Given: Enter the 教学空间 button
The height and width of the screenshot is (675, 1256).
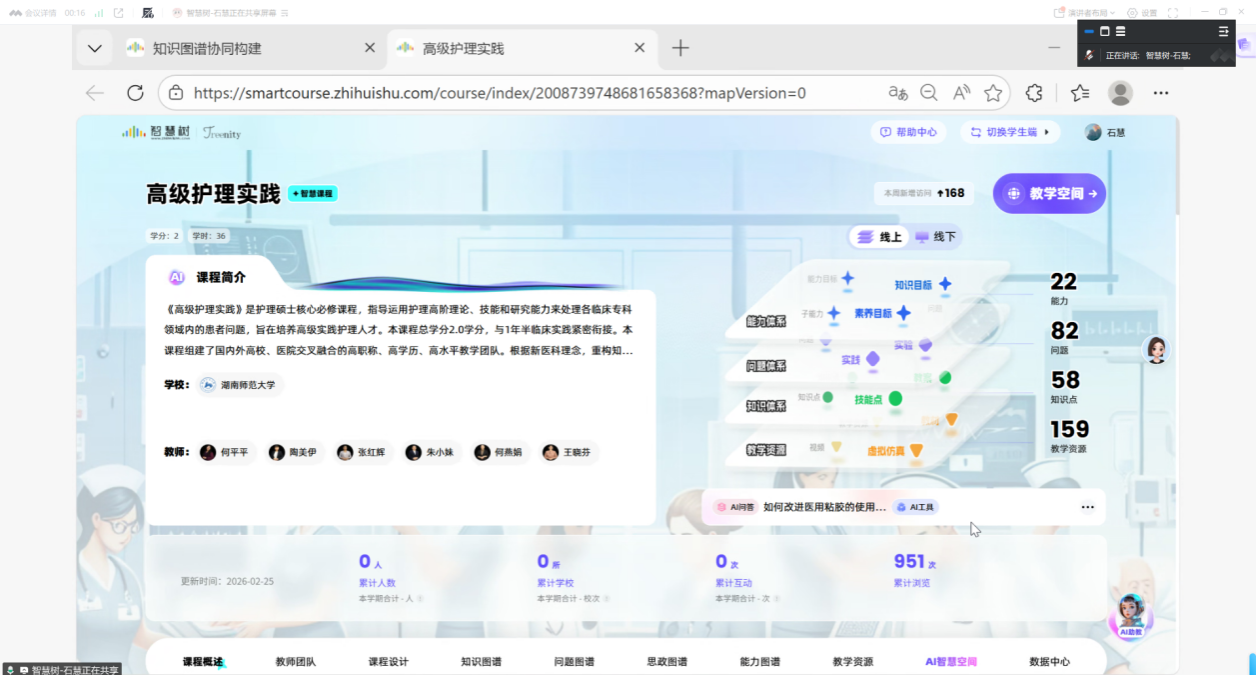Looking at the screenshot, I should (1049, 194).
